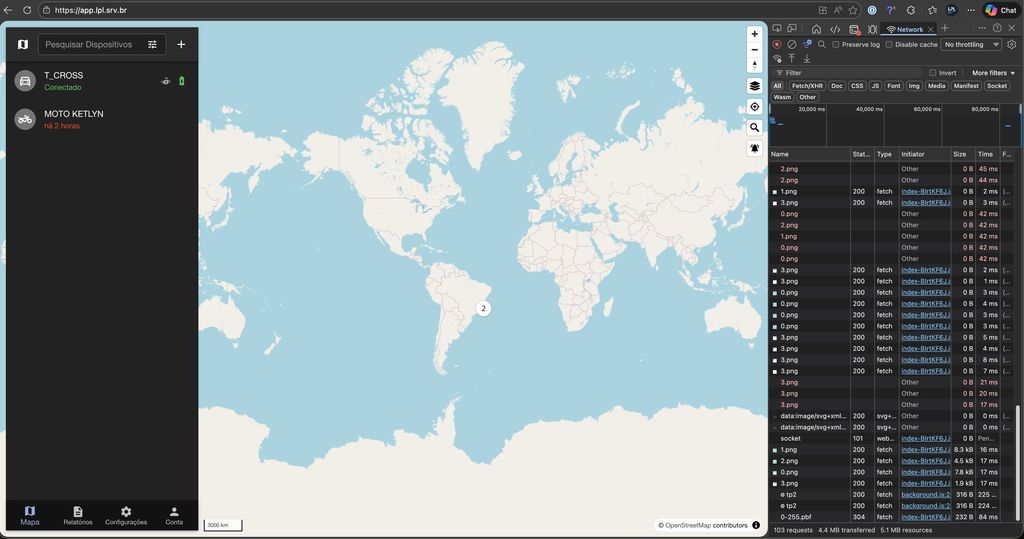Open notifications bell on map
Viewport: 1024px width, 539px height.
click(x=754, y=148)
